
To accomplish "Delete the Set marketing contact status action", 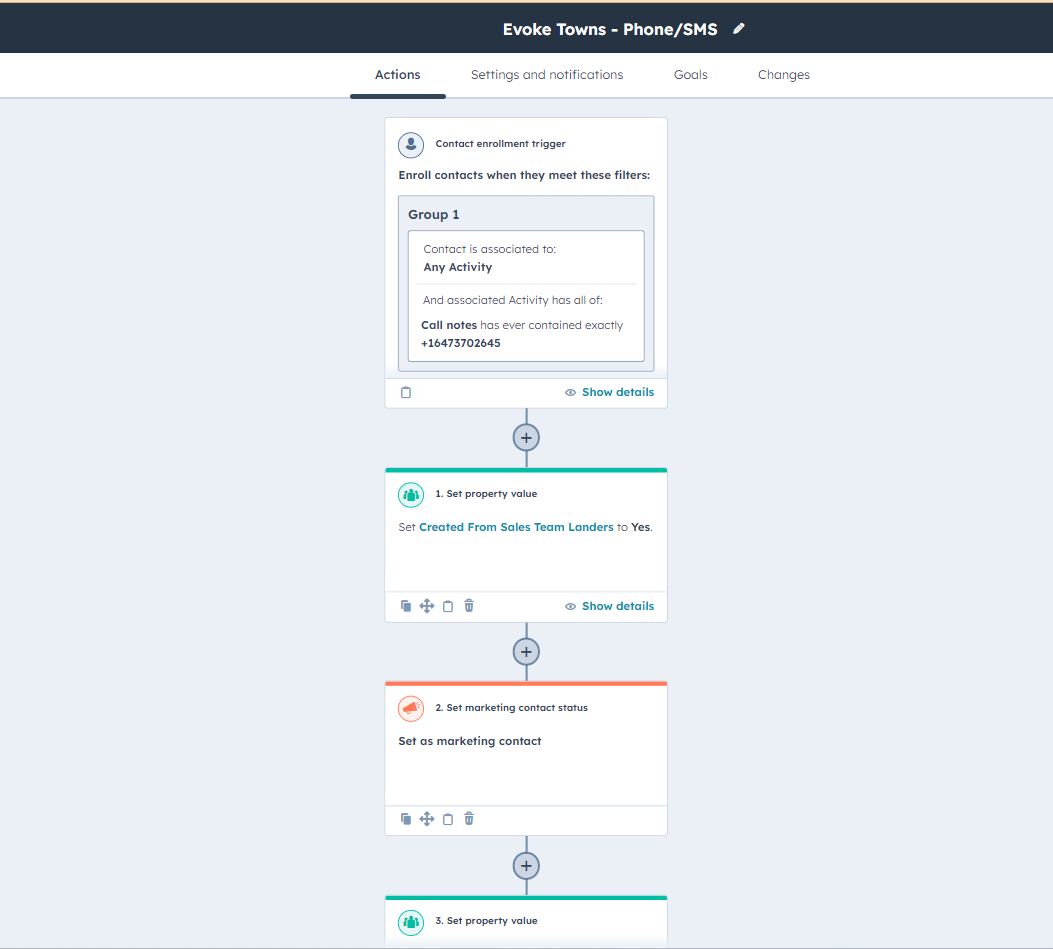I will tap(469, 819).
